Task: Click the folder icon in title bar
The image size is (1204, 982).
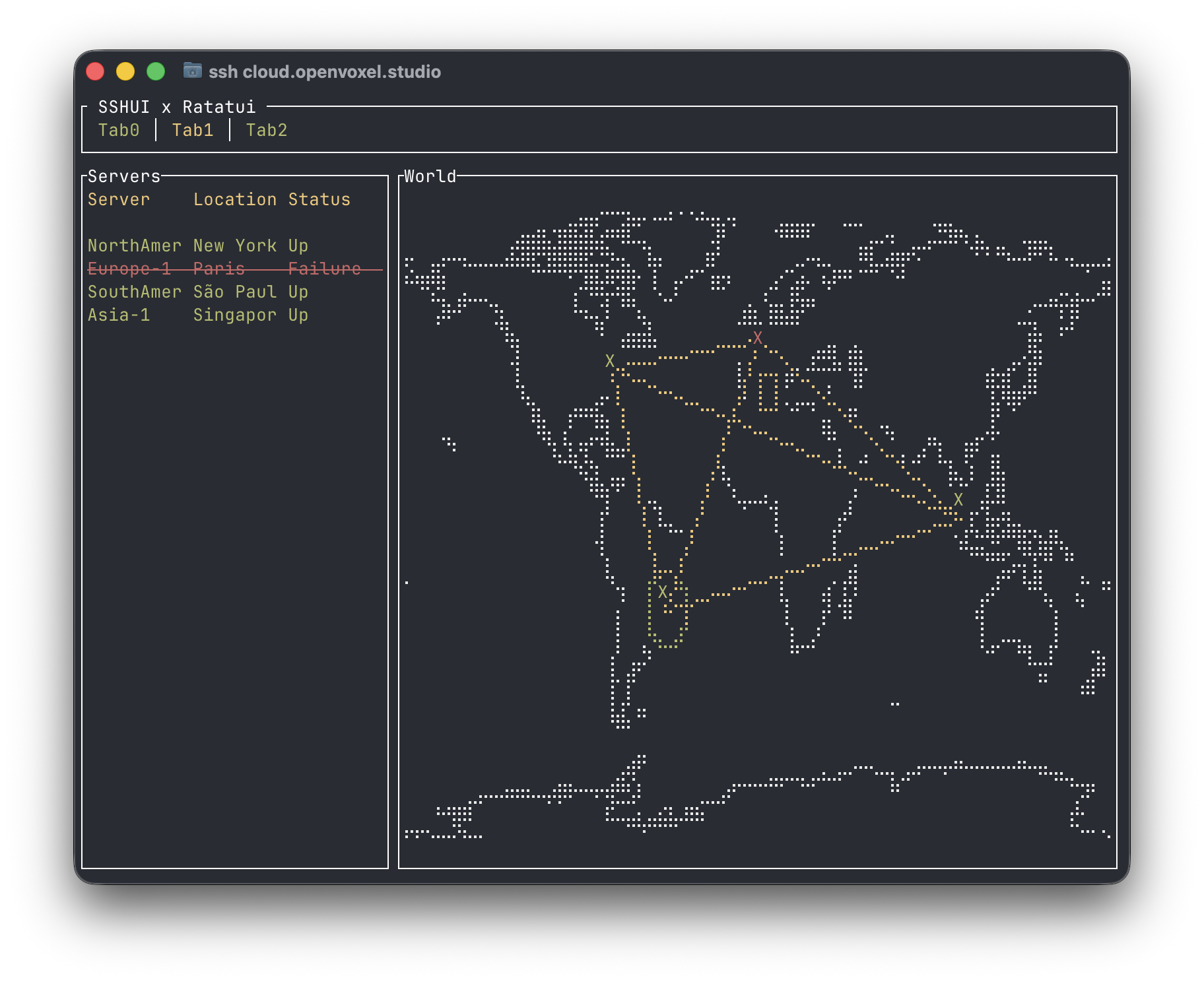Action: [192, 71]
